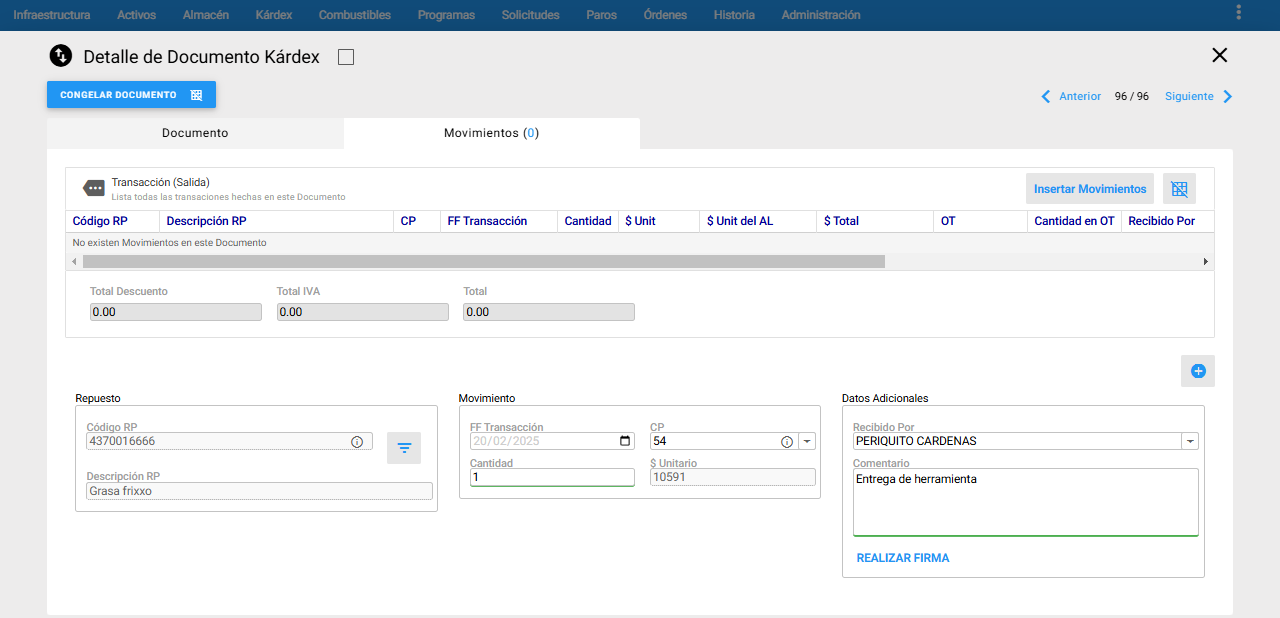Click scrollbar right arrow in movements table
Image resolution: width=1280 pixels, height=618 pixels.
(1206, 261)
